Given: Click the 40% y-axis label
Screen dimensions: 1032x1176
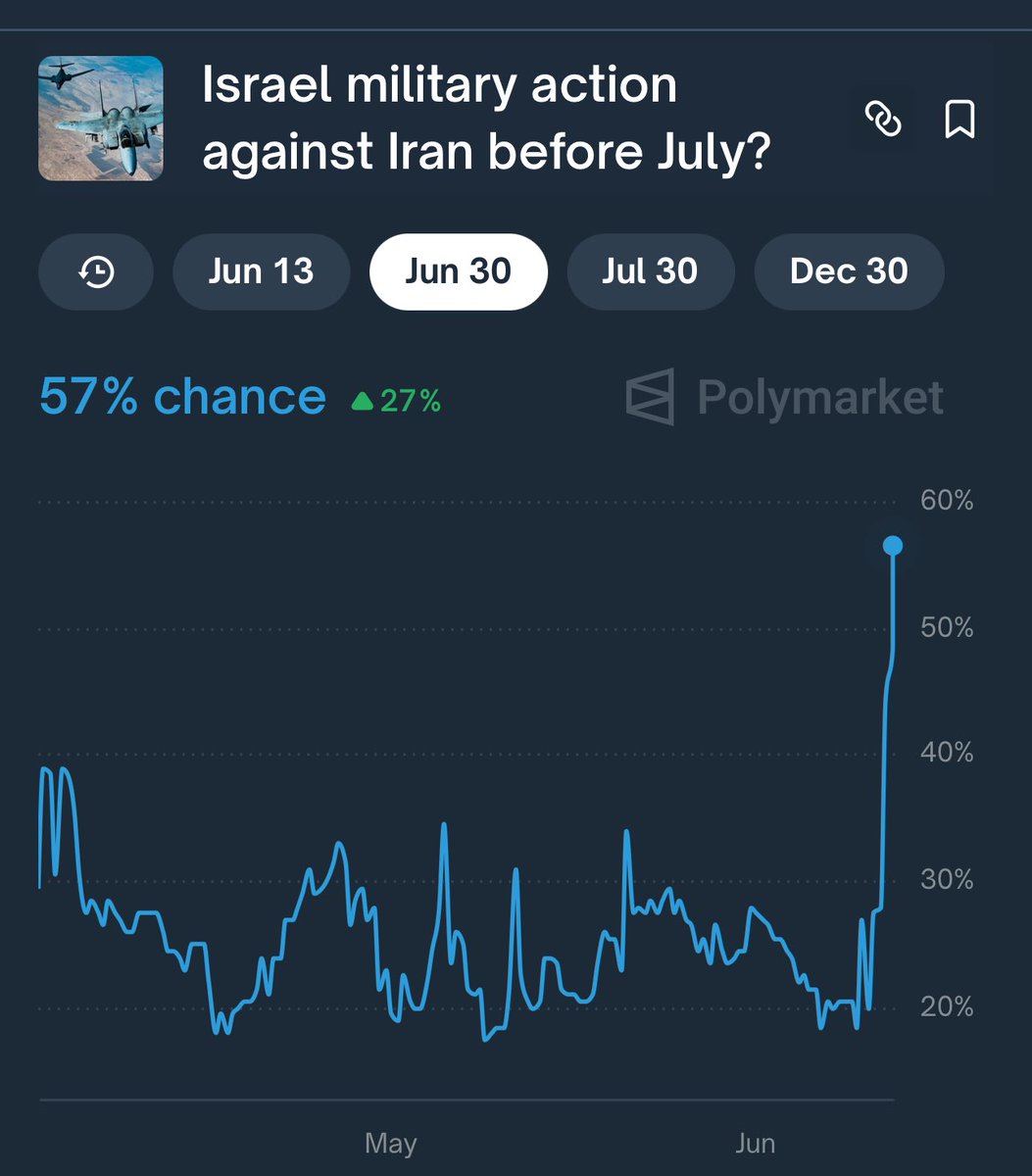Looking at the screenshot, I should tap(947, 754).
